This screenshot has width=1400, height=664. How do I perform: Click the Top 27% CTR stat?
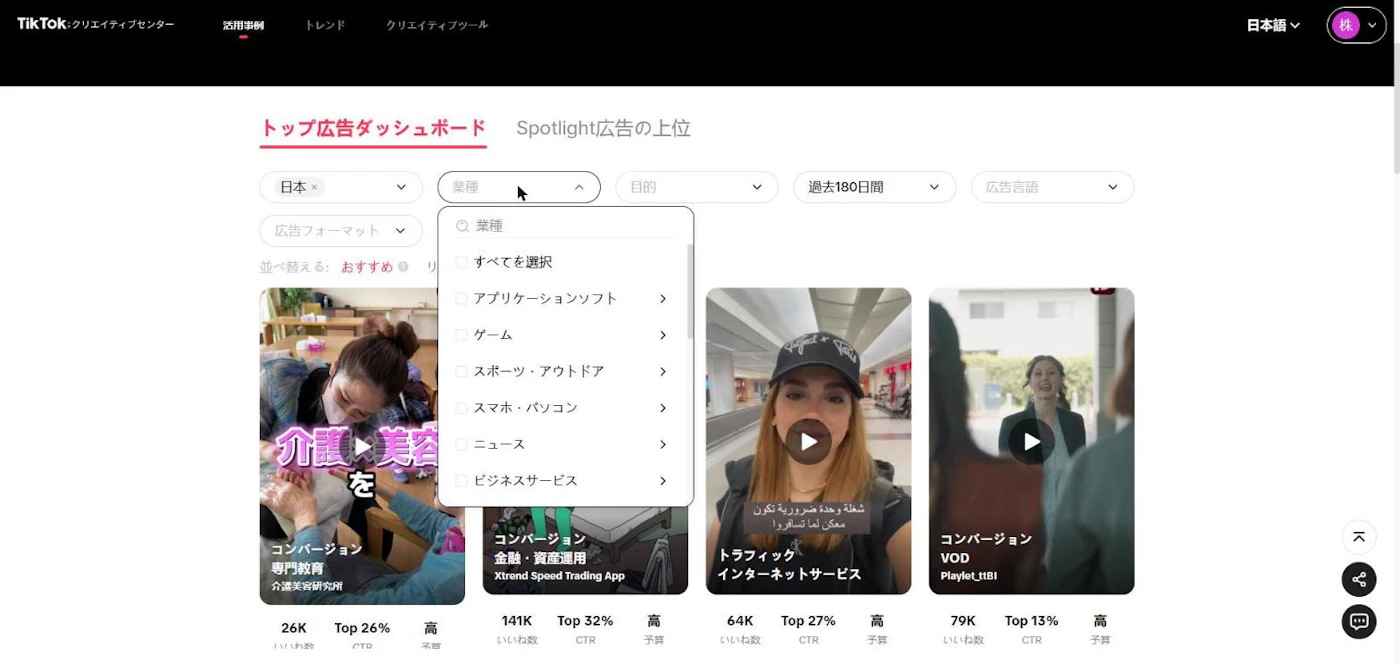tap(808, 629)
